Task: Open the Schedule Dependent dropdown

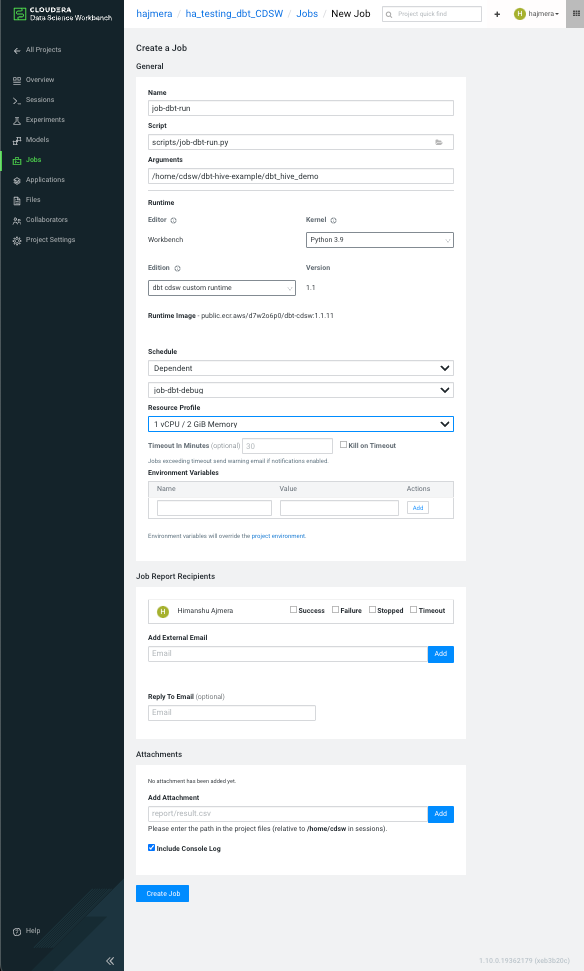Action: pyautogui.click(x=301, y=368)
